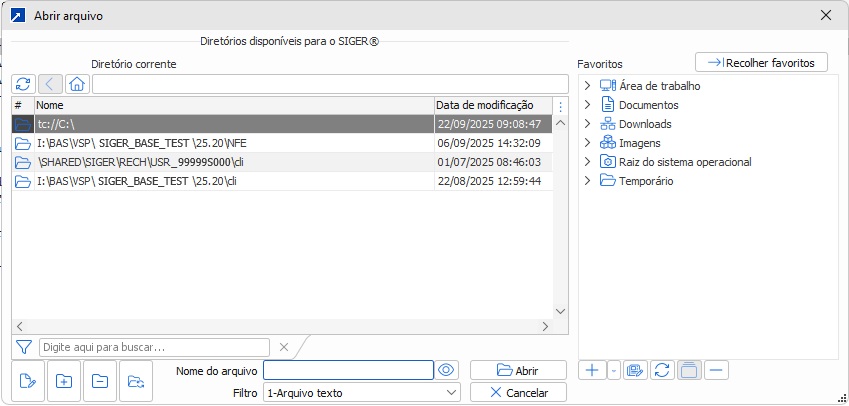The width and height of the screenshot is (849, 406).
Task: Select I:\BAS\VSP\ SIGER_BASE_TEST \25.20\NFE entry
Action: tap(282, 143)
